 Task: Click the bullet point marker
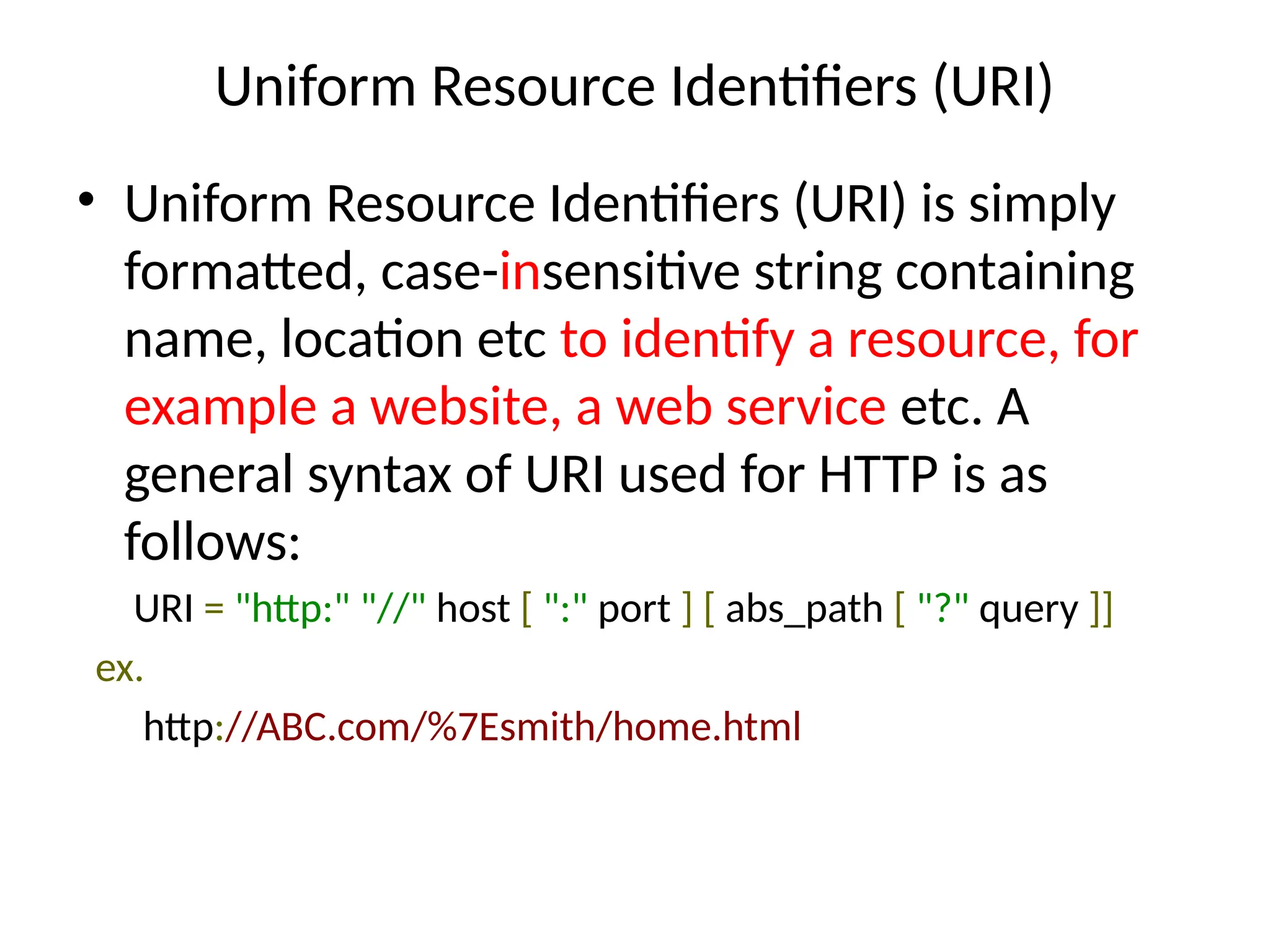pos(86,200)
